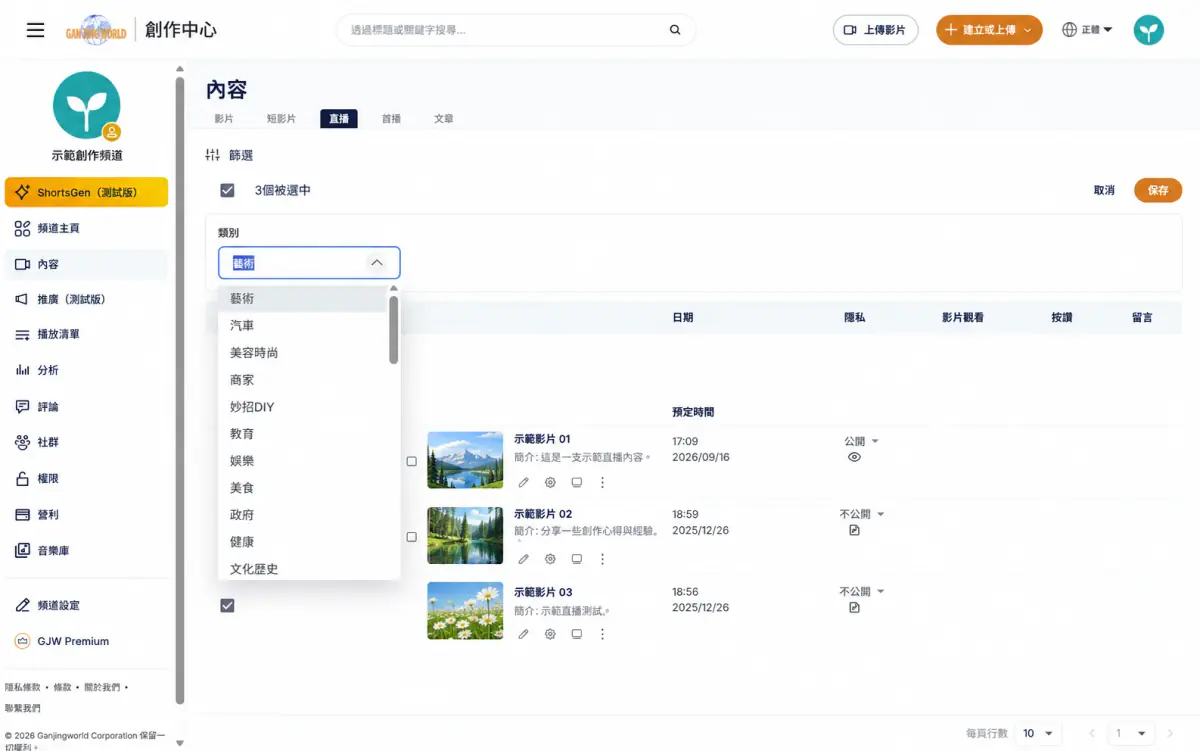The width and height of the screenshot is (1200, 751).
Task: Open the 不公開 privacy dropdown for 示範影片 03
Action: [x=862, y=591]
